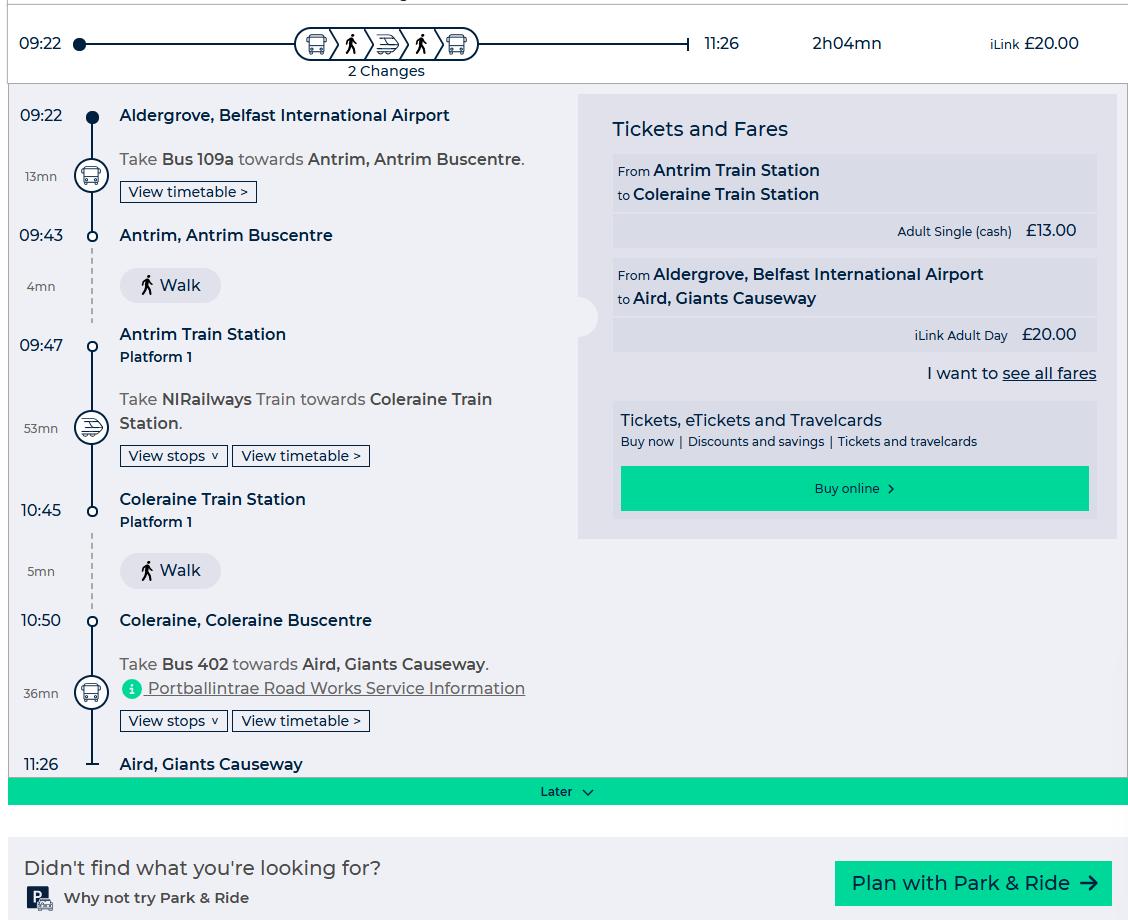1128x920 pixels.
Task: Click Antrim, Antrim Buscentre stop name
Action: [x=226, y=235]
